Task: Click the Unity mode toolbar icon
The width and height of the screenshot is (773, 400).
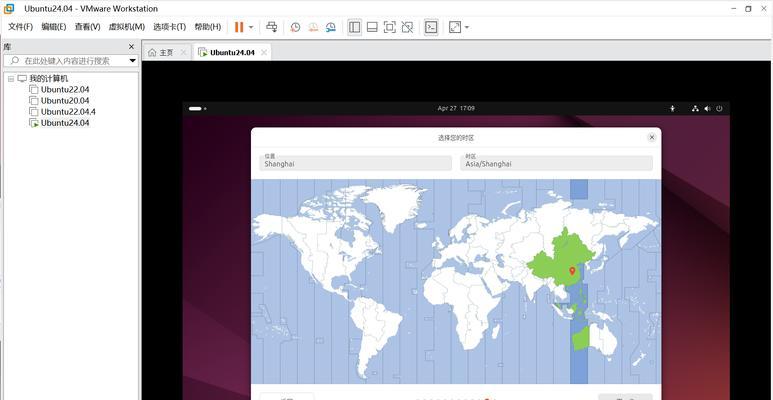Action: click(407, 27)
